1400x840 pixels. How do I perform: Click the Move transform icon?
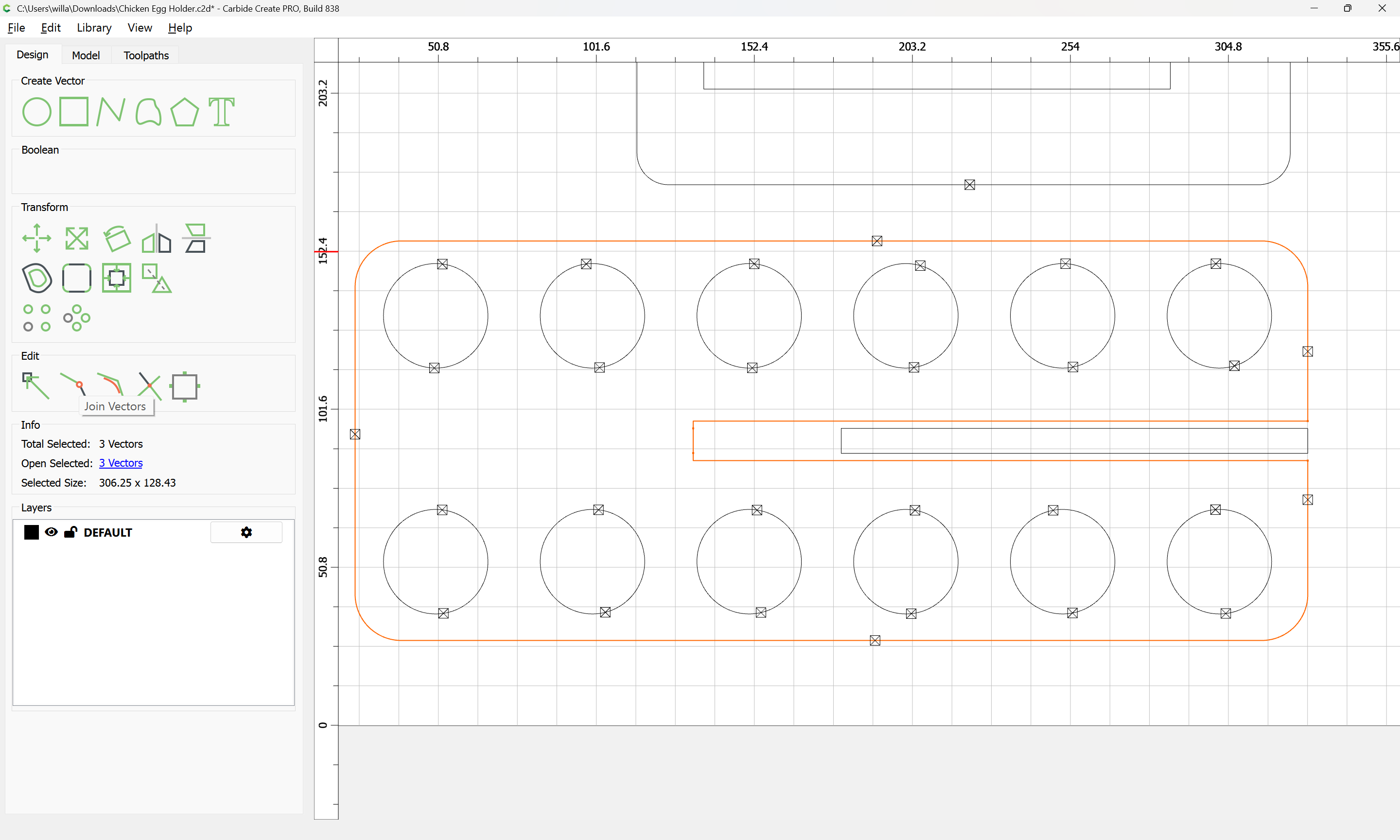[36, 238]
